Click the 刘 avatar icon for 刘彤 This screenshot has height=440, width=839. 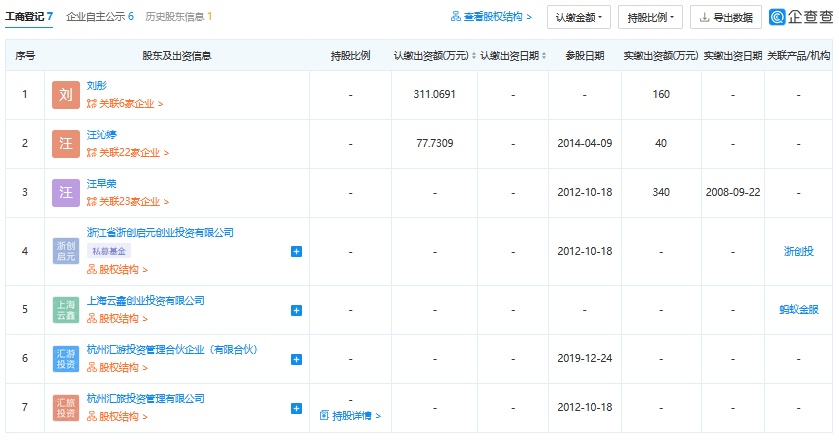(x=65, y=96)
